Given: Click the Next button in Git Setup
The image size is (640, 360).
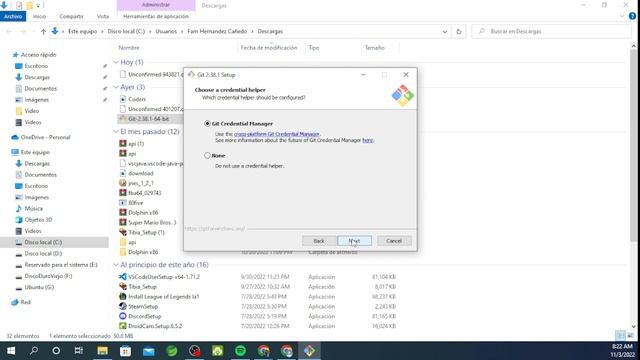Looking at the screenshot, I should 354,241.
